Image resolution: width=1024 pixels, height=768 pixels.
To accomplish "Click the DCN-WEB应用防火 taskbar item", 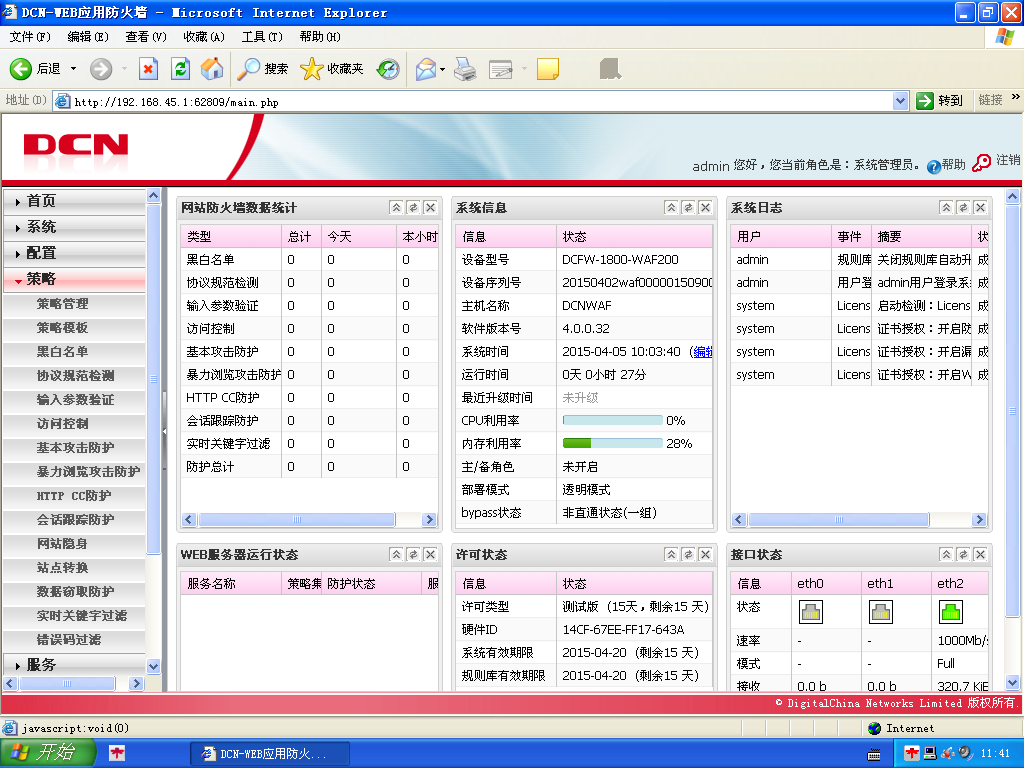I will click(x=270, y=754).
